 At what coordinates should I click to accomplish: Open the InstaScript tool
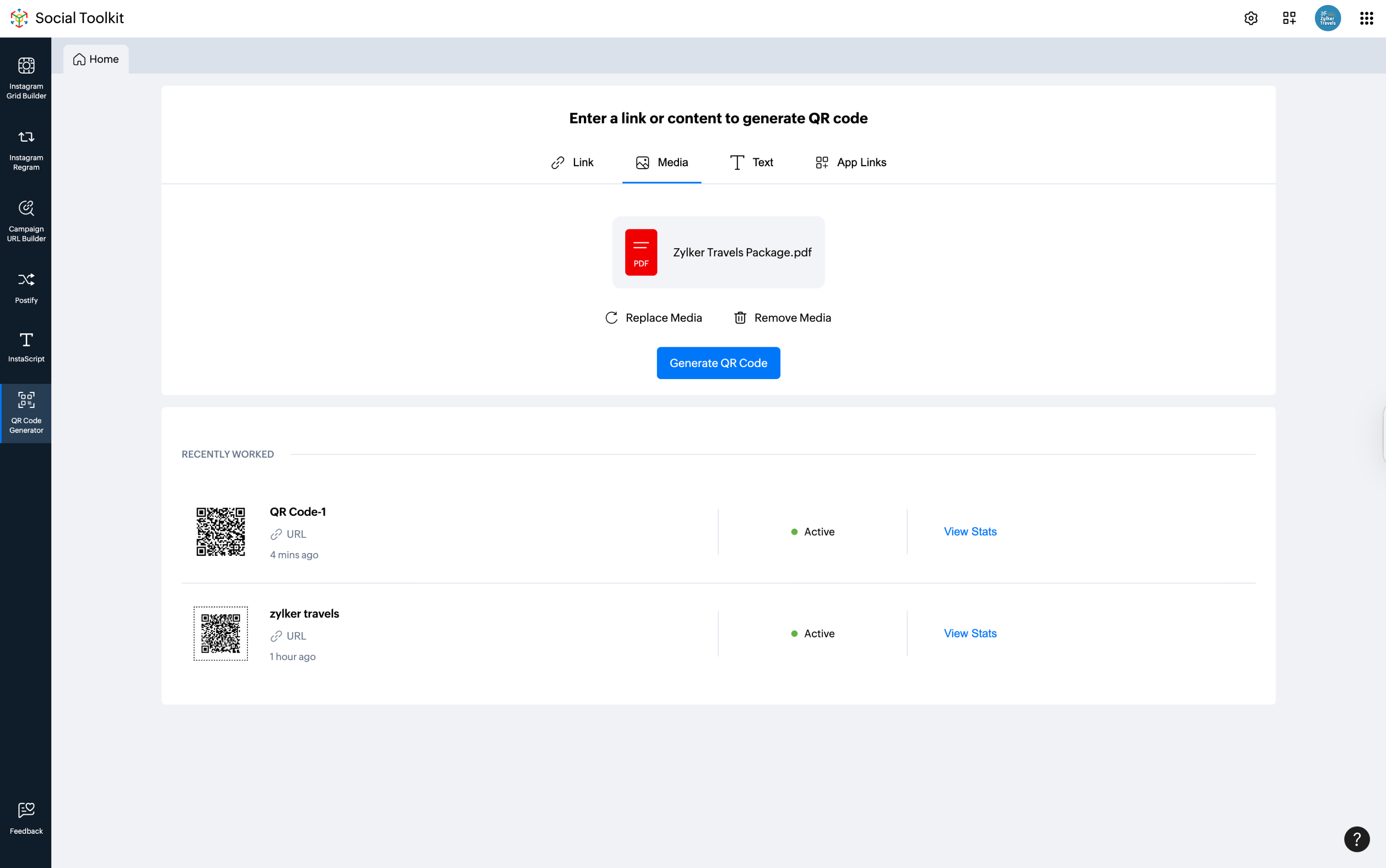click(x=26, y=347)
